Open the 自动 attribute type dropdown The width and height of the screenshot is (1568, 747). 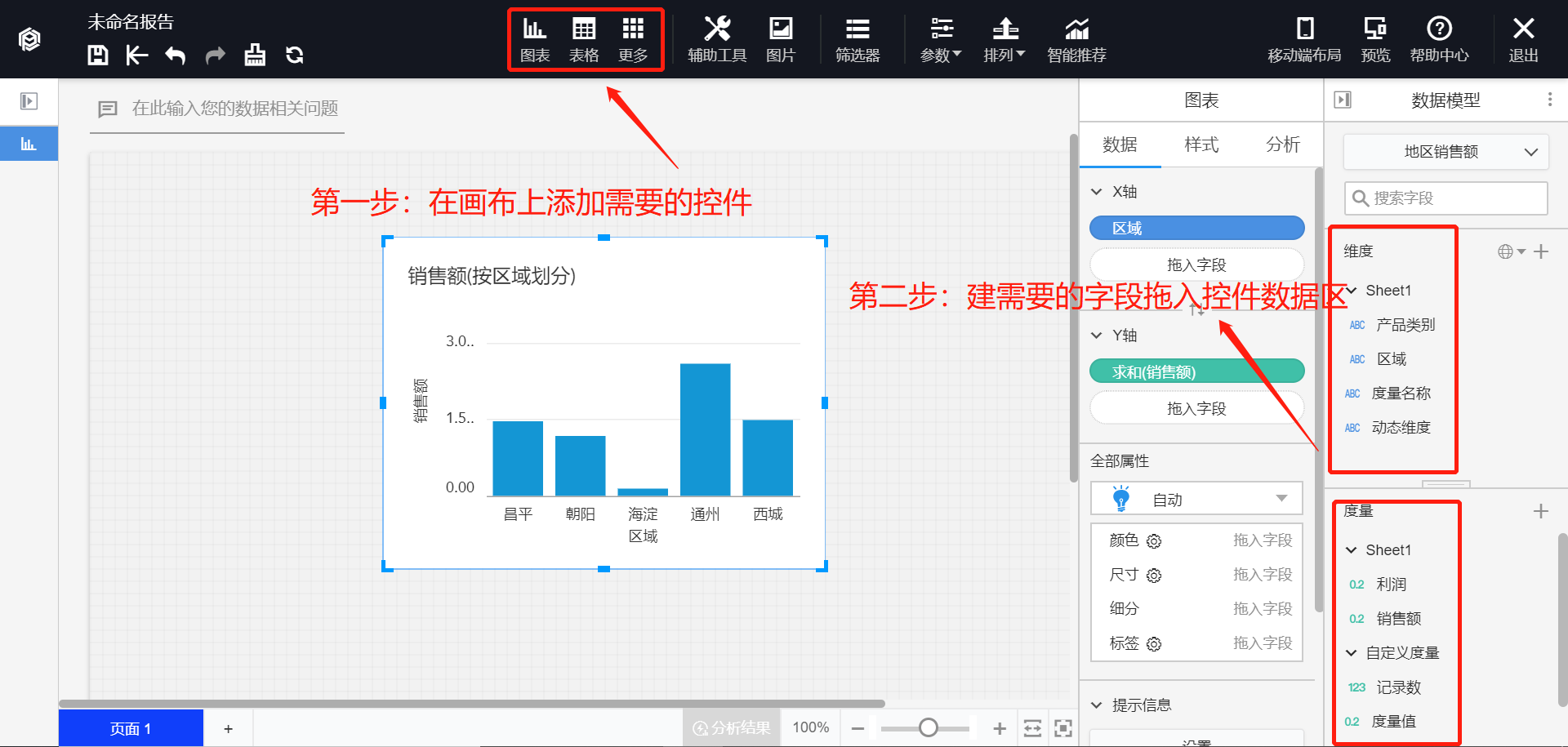(1196, 499)
